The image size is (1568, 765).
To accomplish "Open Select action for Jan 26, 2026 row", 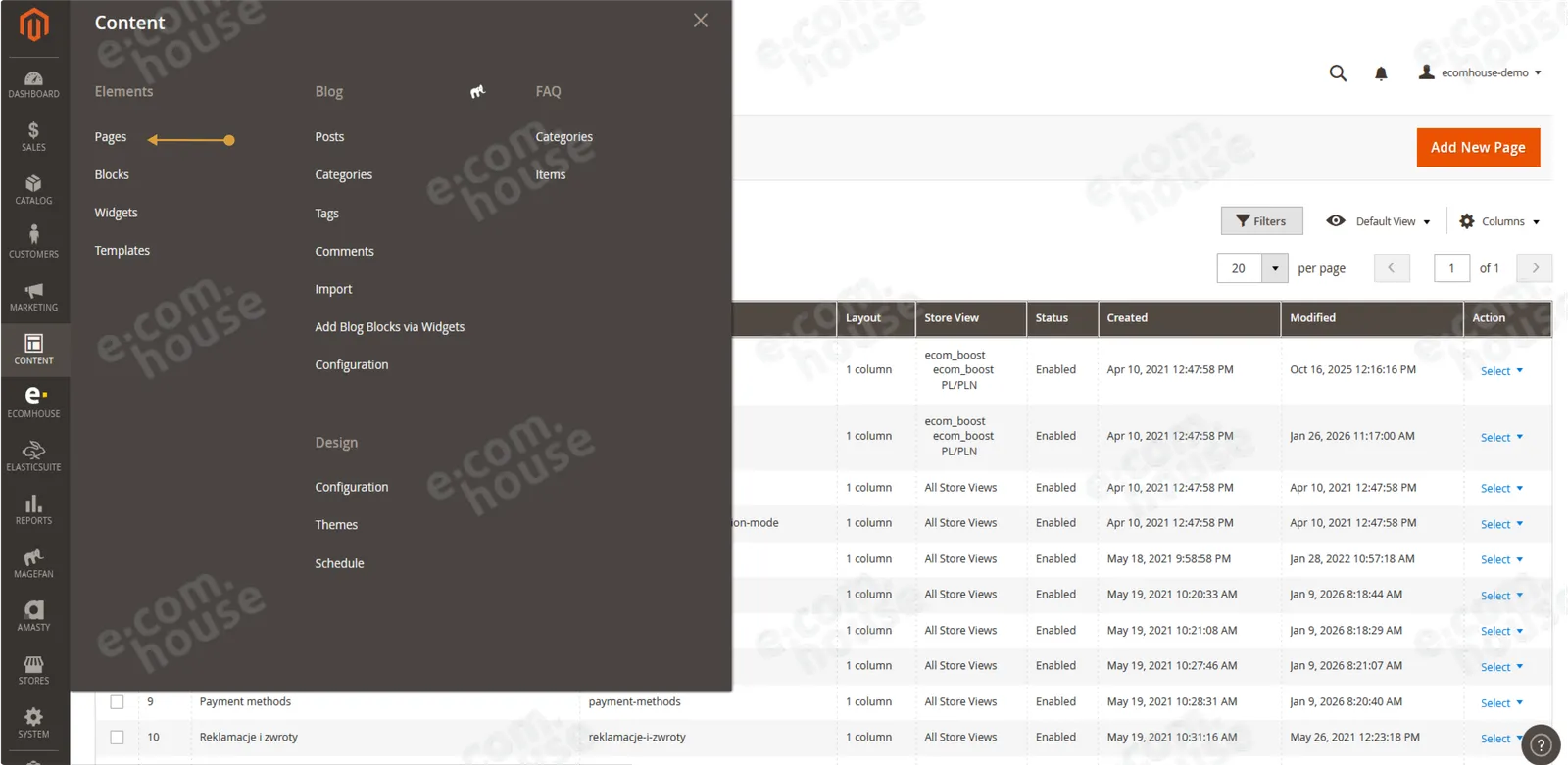I will [1501, 438].
